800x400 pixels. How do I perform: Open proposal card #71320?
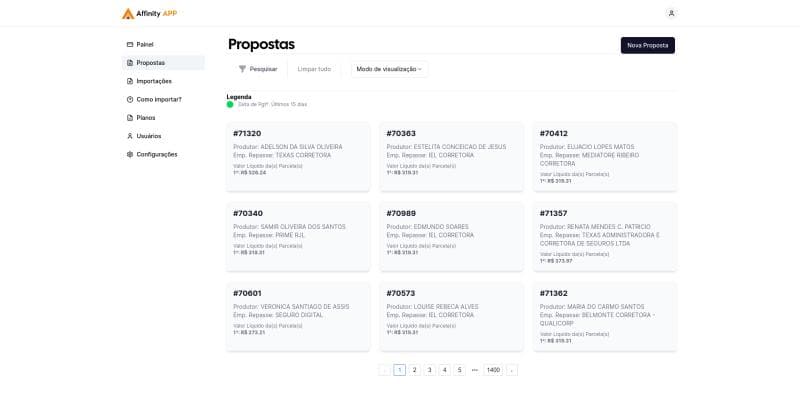(297, 155)
